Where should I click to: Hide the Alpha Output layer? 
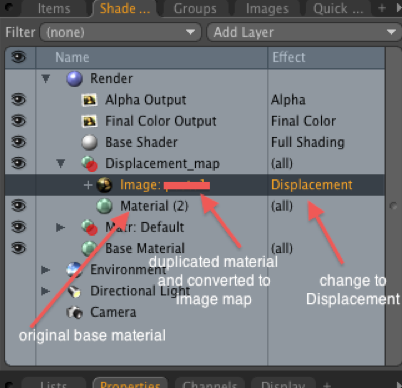pos(18,100)
